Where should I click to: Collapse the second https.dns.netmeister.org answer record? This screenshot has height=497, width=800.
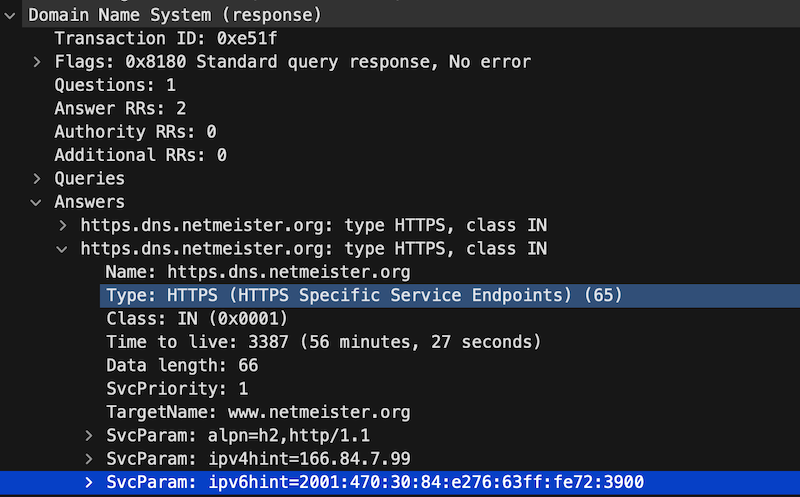pos(62,249)
